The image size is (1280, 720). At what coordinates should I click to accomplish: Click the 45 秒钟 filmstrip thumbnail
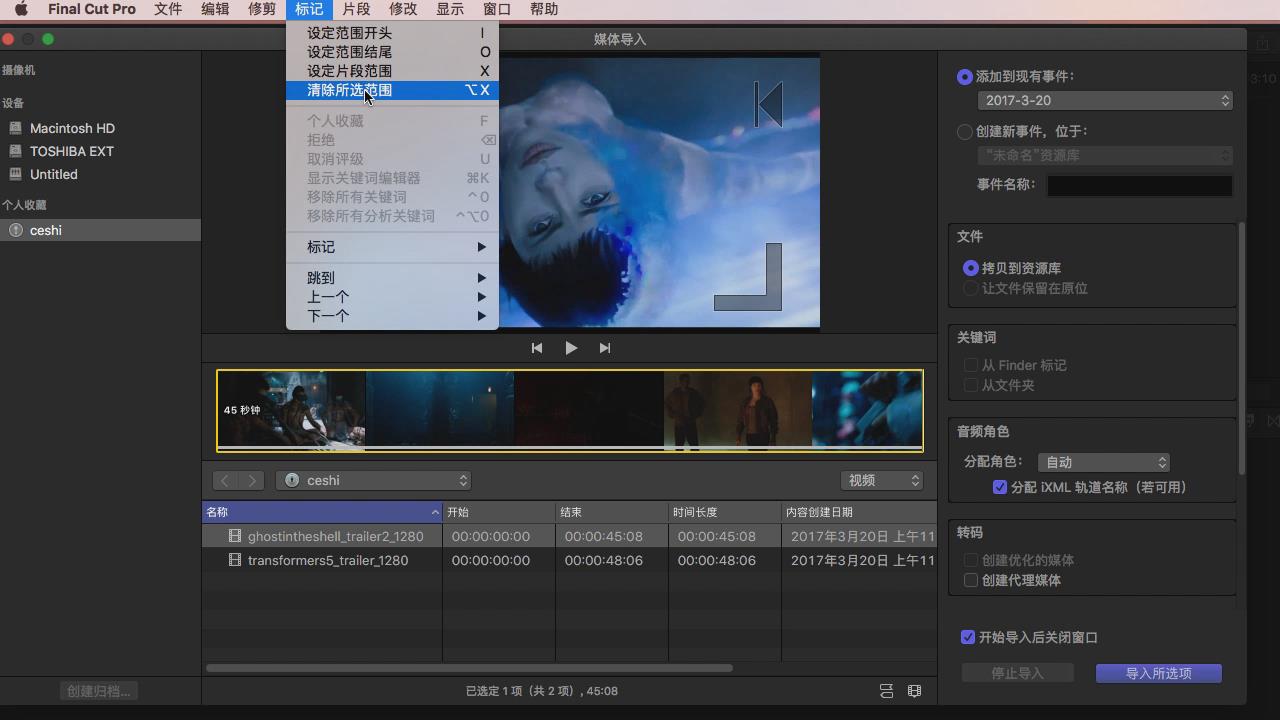pos(291,410)
